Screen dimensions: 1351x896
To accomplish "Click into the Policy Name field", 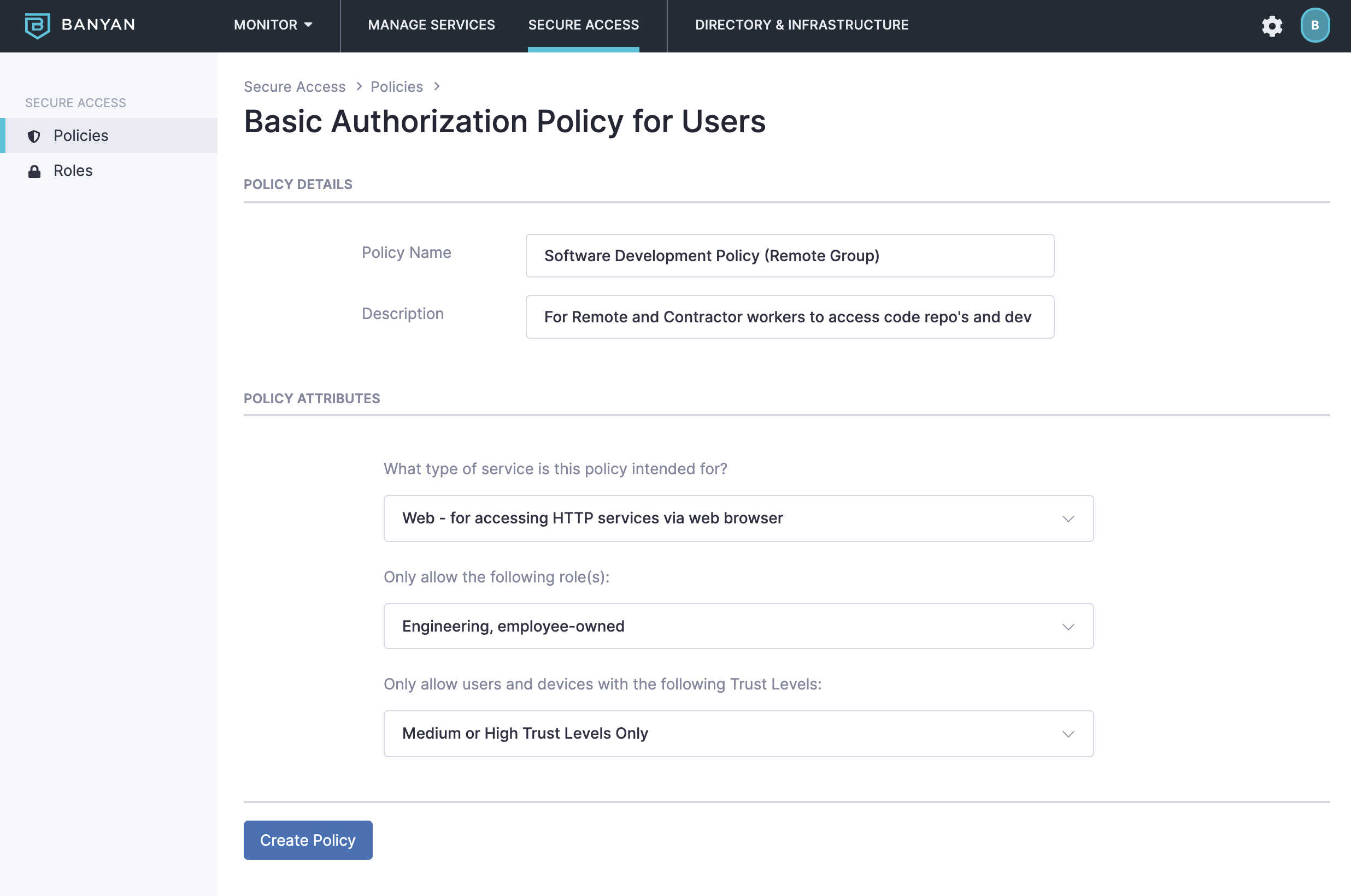I will [789, 256].
